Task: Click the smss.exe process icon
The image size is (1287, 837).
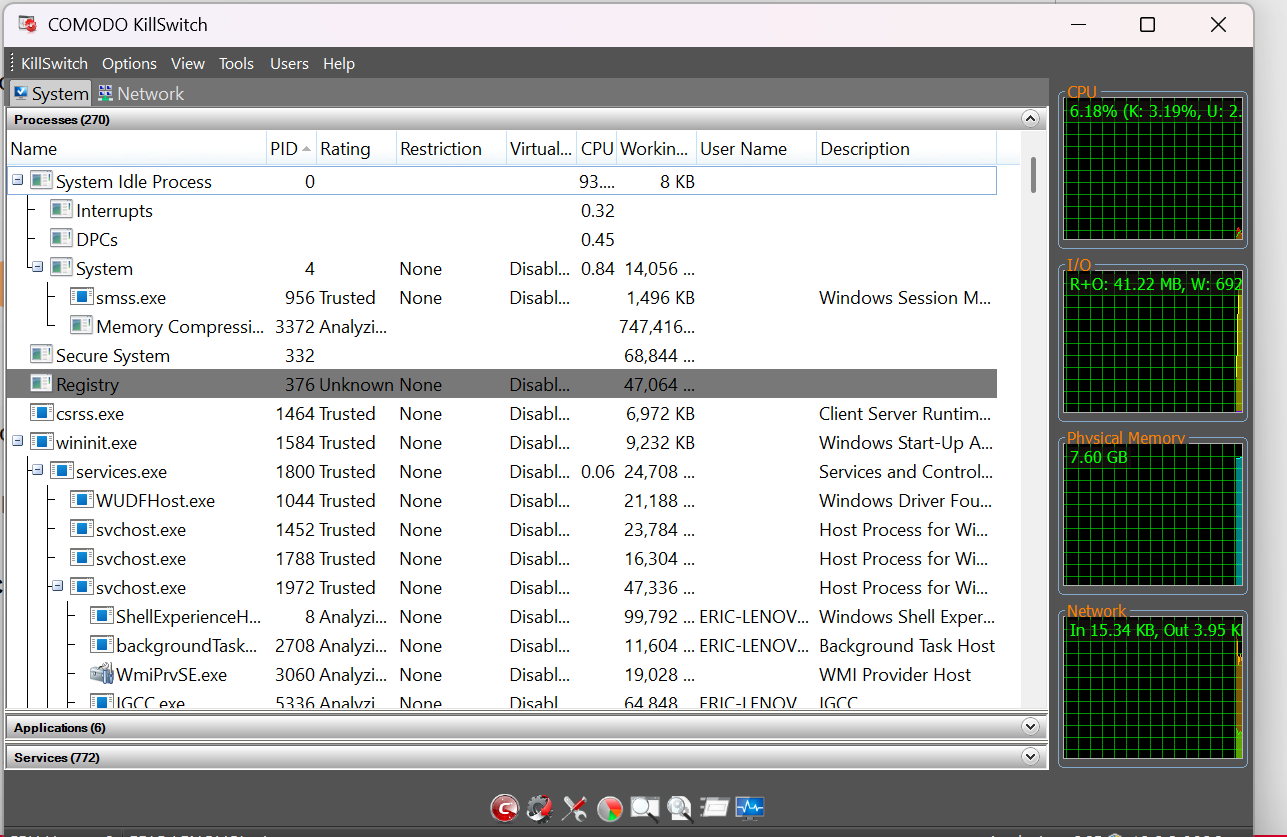Action: coord(81,297)
